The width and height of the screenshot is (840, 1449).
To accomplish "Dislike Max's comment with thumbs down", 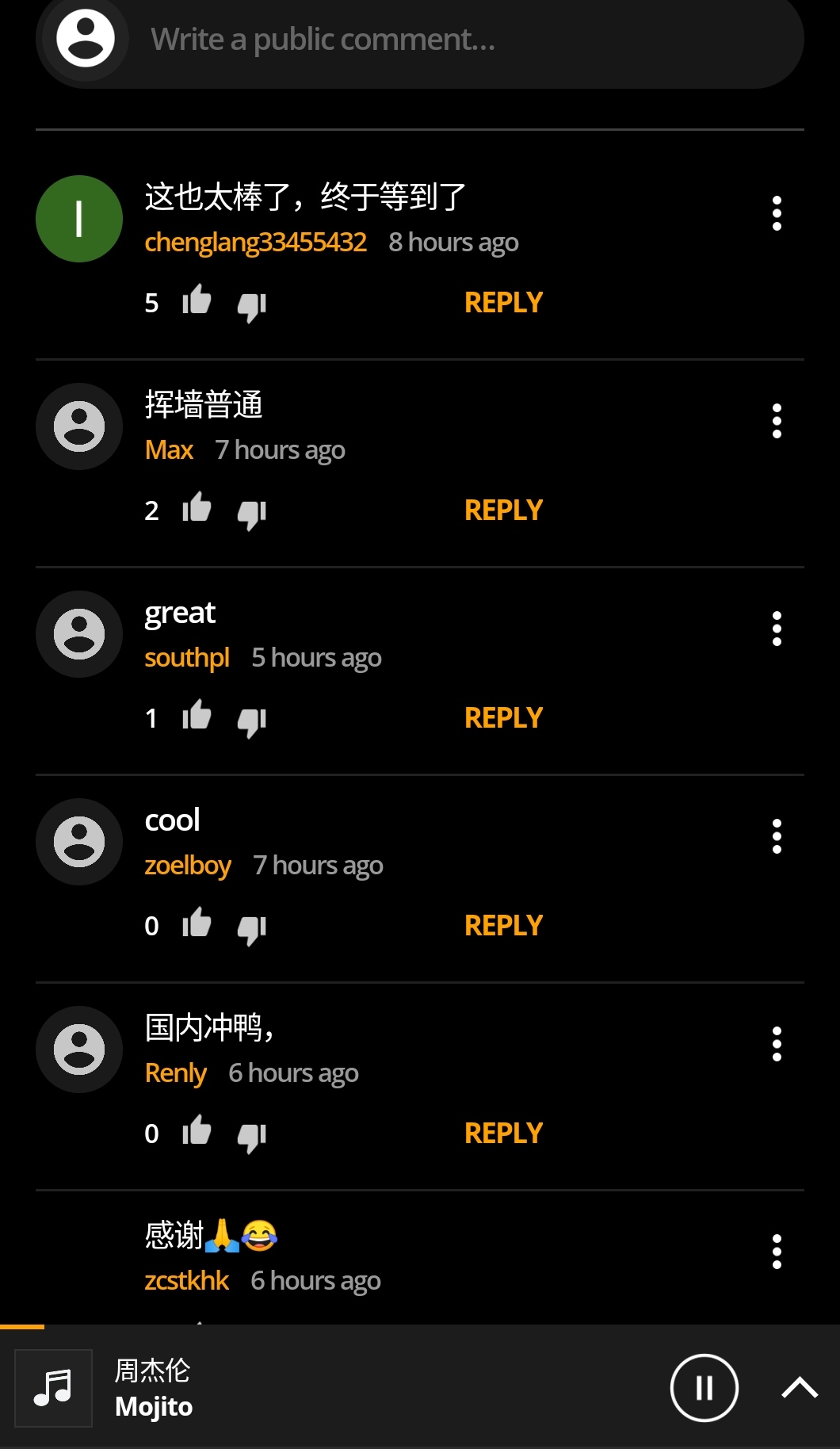I will coord(252,514).
